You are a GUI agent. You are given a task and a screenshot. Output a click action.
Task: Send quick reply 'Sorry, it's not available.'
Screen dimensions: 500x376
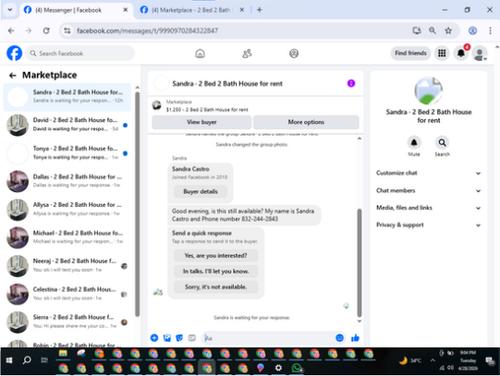[216, 287]
